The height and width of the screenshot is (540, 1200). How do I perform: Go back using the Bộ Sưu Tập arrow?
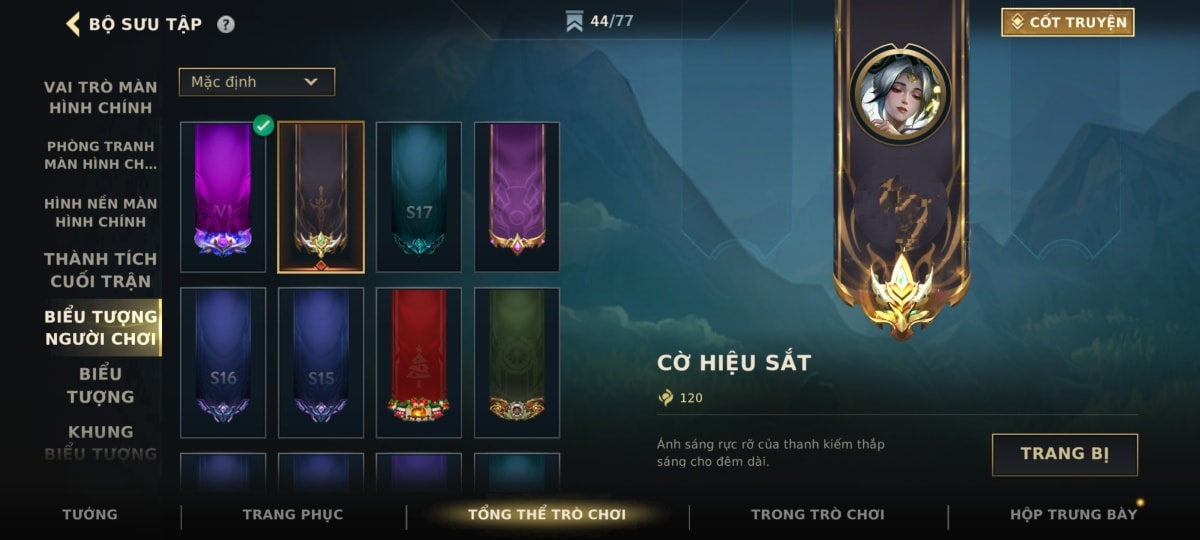click(73, 23)
